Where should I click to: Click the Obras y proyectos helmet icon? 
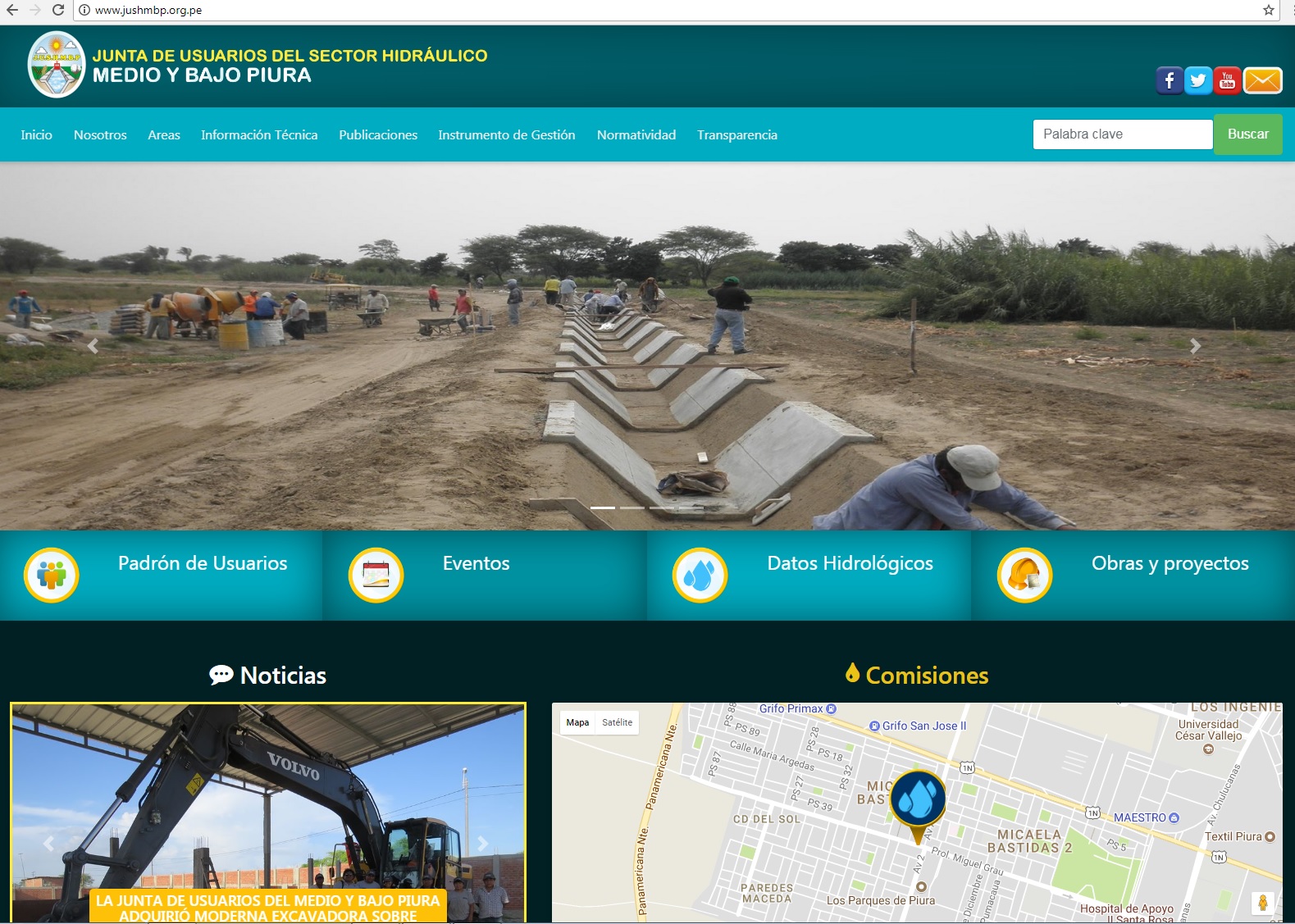coord(1024,576)
